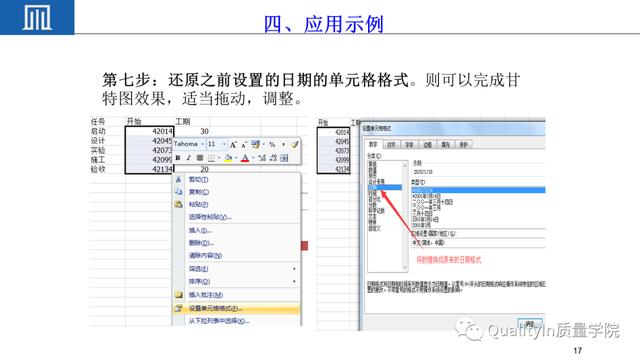Open the Fill Color dropdown arrow
640x360 pixels.
pos(236,158)
